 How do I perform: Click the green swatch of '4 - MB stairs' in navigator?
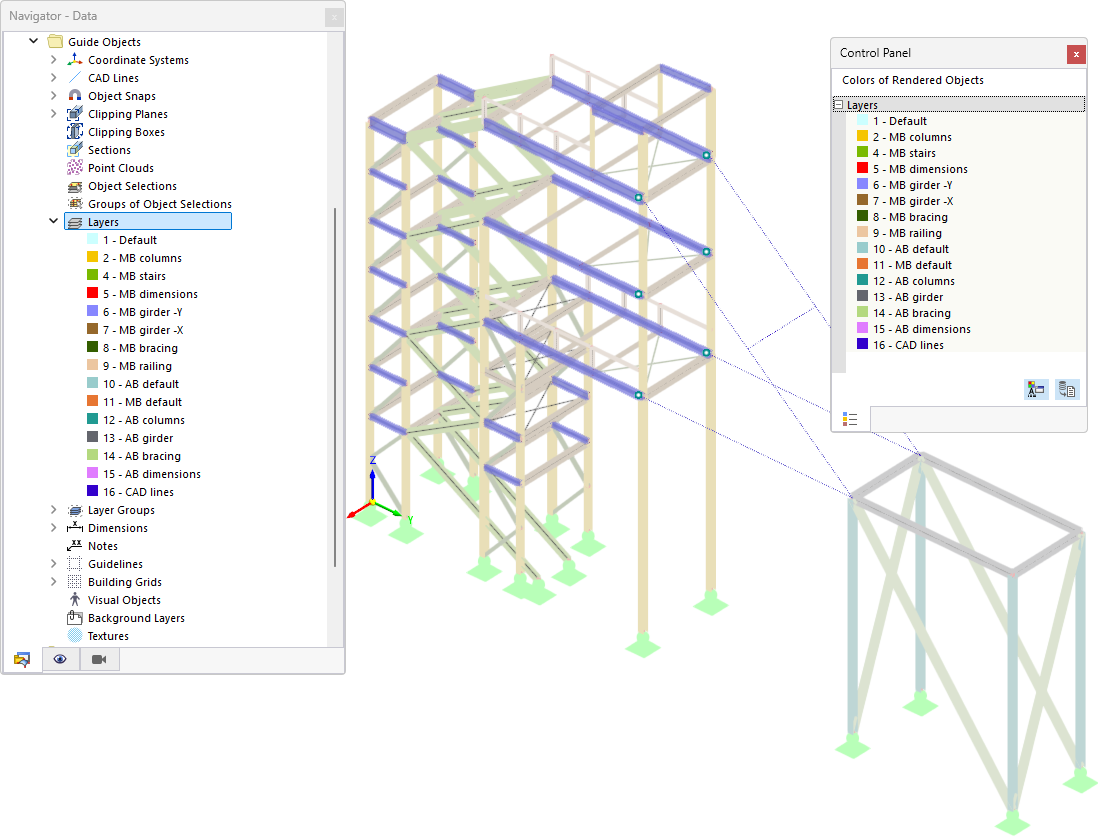[x=92, y=275]
